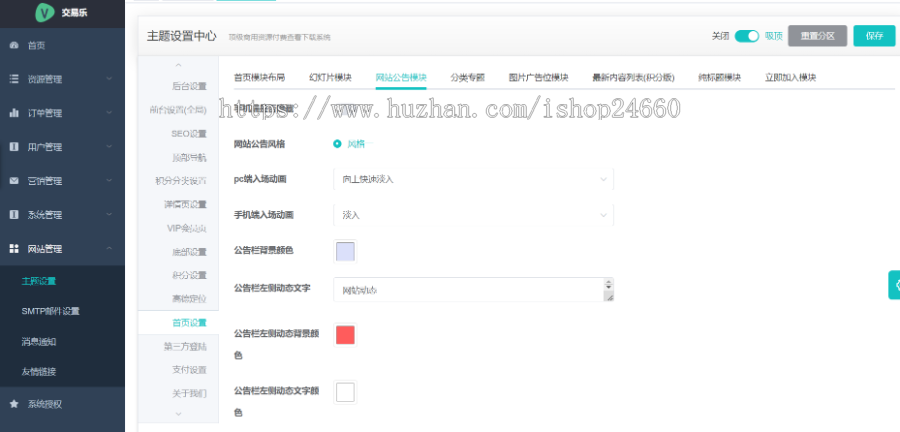Viewport: 900px width, 432px height.
Task: Open SMTP邮件设置 in the sidebar
Action: tap(50, 311)
